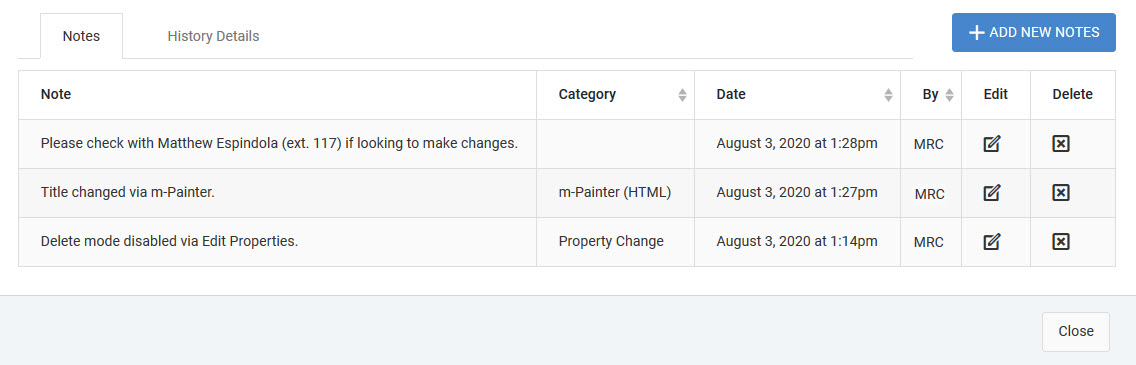Click the 'm-Painter (HTML)' category cell
The height and width of the screenshot is (365, 1136).
[615, 193]
